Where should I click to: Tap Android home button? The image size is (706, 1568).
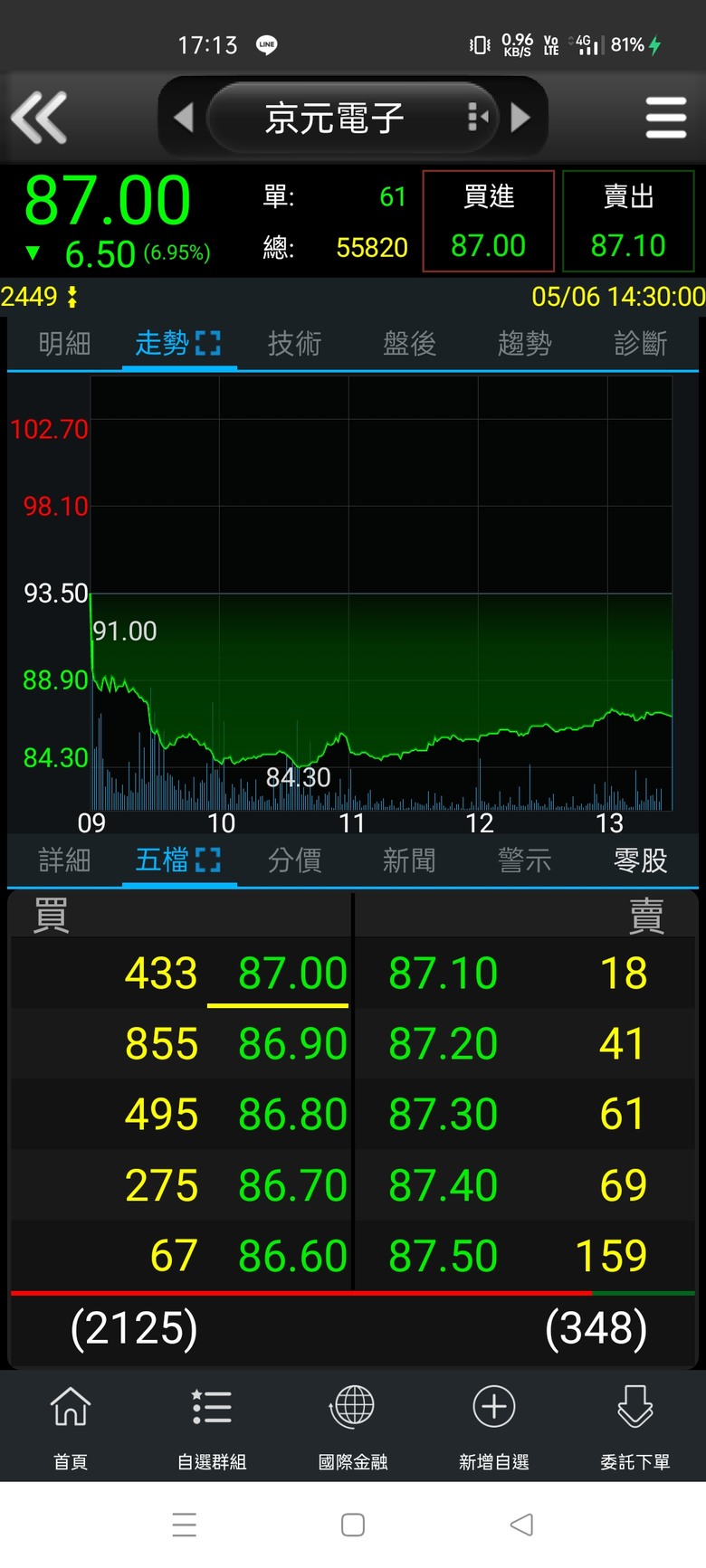click(x=353, y=1525)
